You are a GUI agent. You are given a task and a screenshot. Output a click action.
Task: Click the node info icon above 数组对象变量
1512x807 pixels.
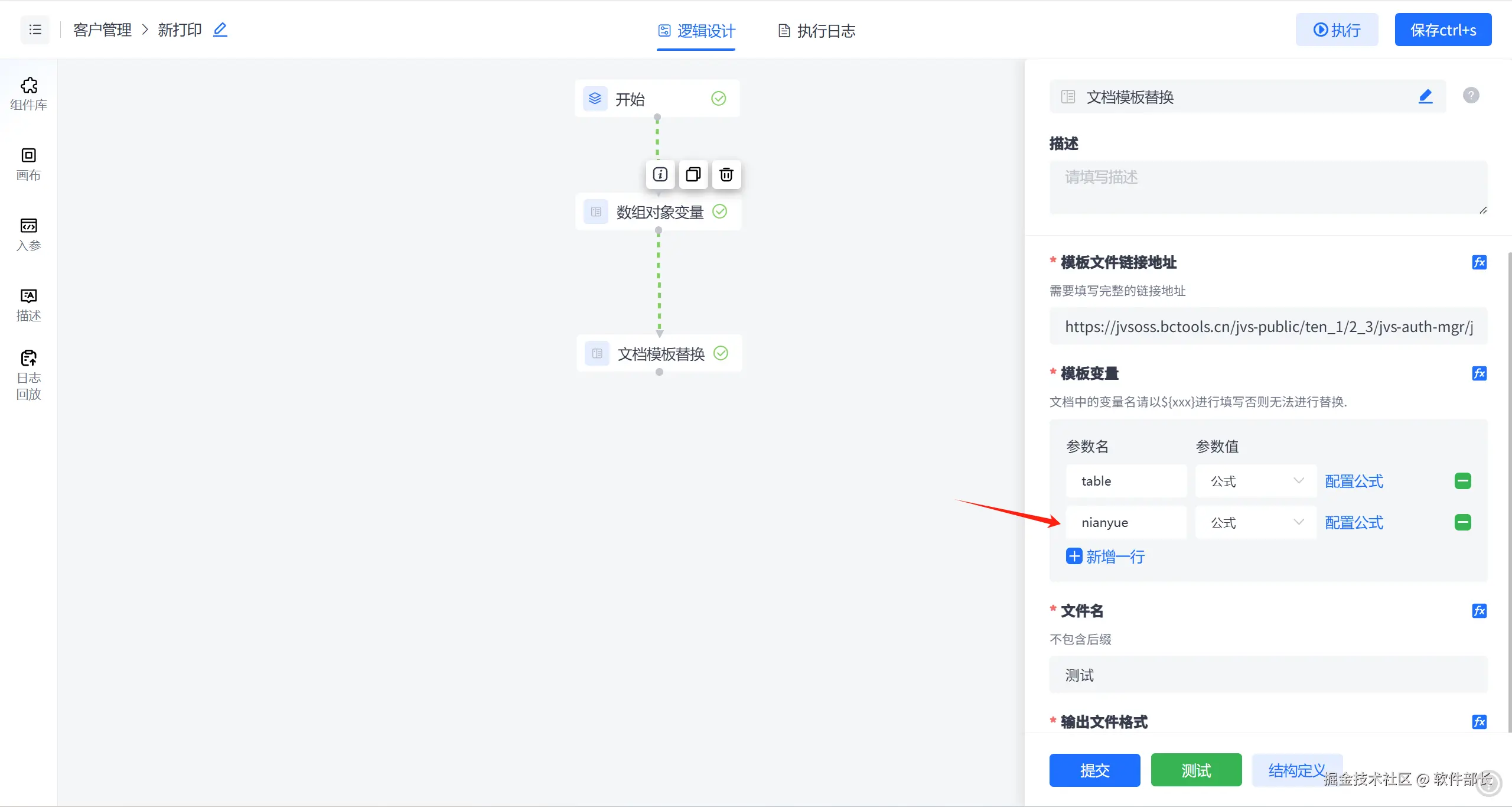click(660, 174)
